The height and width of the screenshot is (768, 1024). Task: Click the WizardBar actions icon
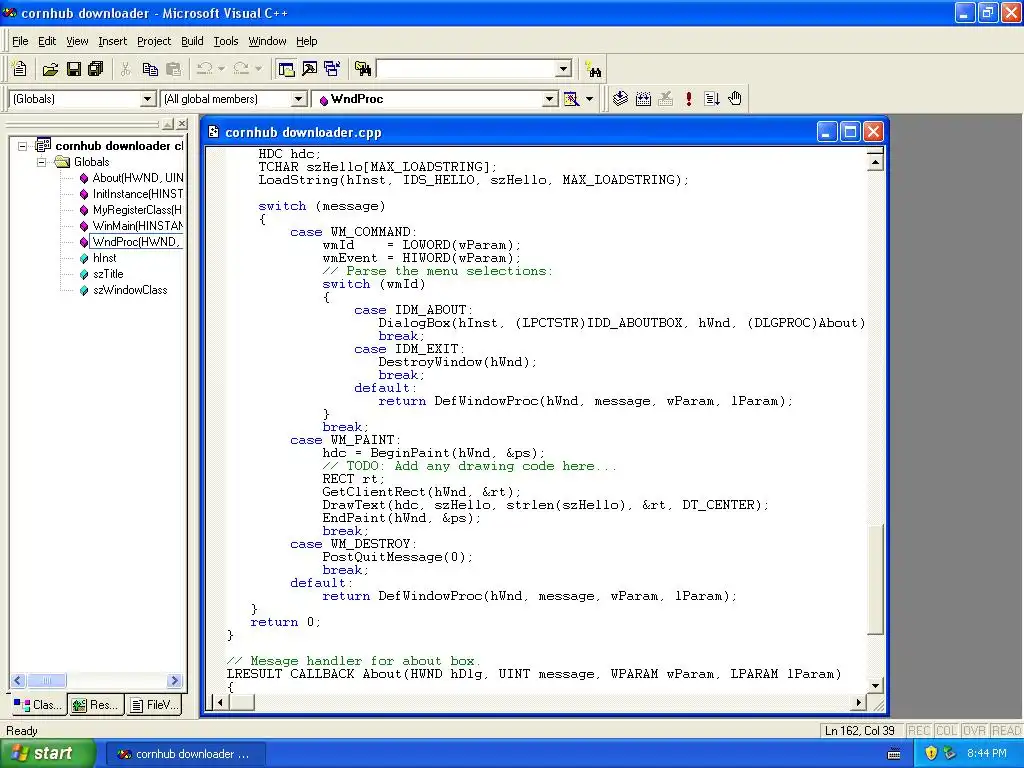[x=571, y=99]
